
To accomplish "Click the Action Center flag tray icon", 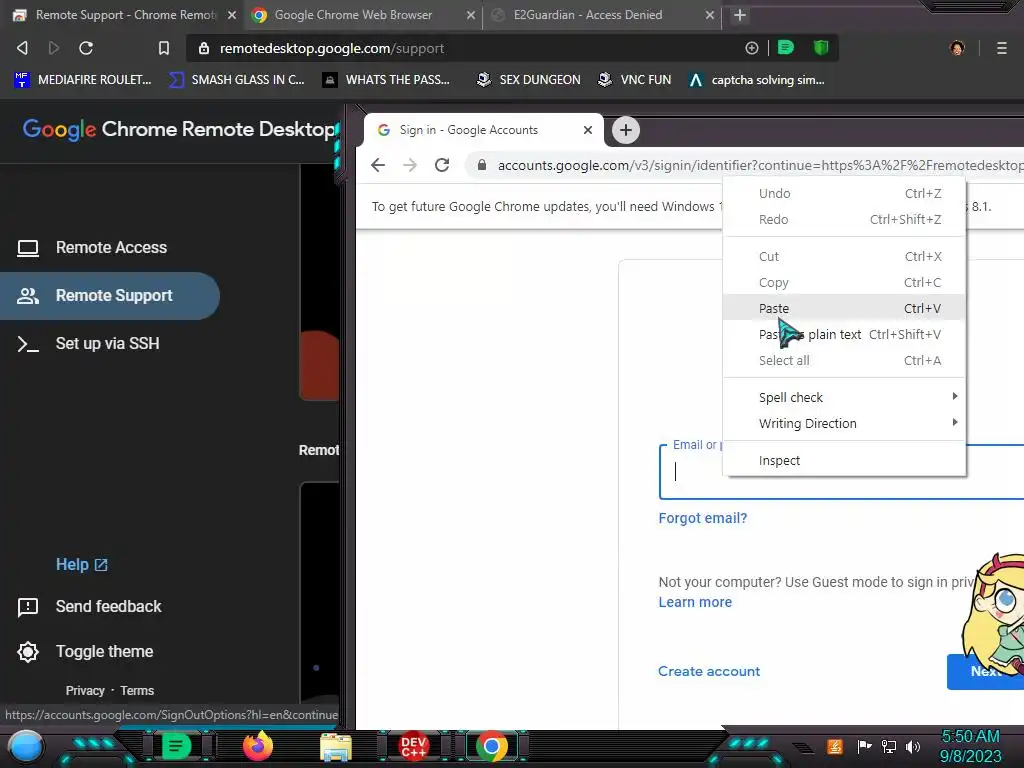I will (864, 746).
